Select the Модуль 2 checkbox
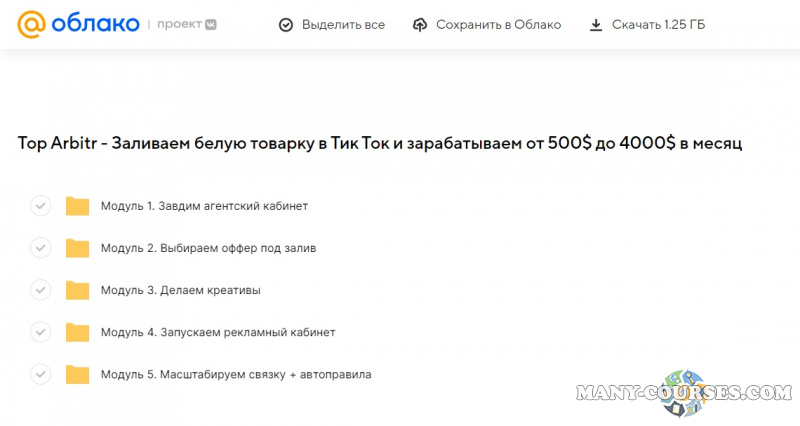Viewport: 800px width, 426px height. pyautogui.click(x=40, y=248)
